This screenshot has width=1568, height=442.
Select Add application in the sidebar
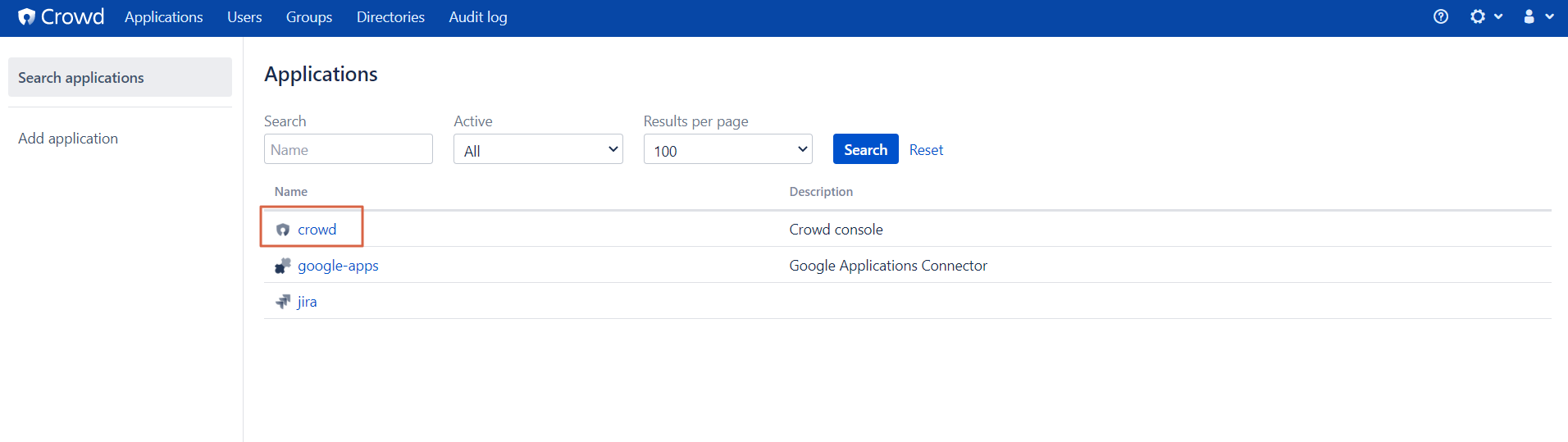[x=68, y=139]
